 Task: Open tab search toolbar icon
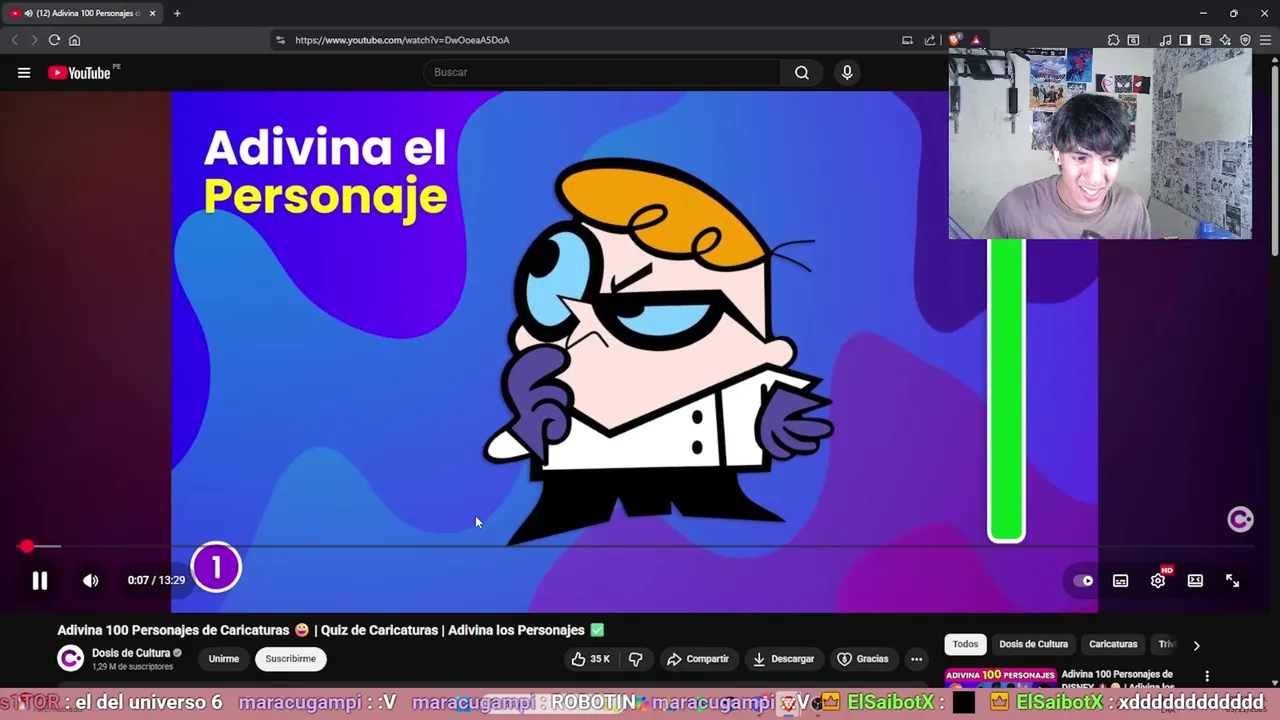point(1133,40)
